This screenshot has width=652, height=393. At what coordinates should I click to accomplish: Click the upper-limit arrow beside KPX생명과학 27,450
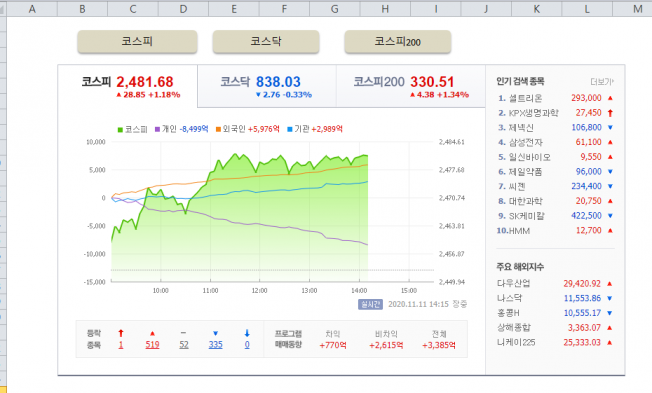[x=610, y=113]
